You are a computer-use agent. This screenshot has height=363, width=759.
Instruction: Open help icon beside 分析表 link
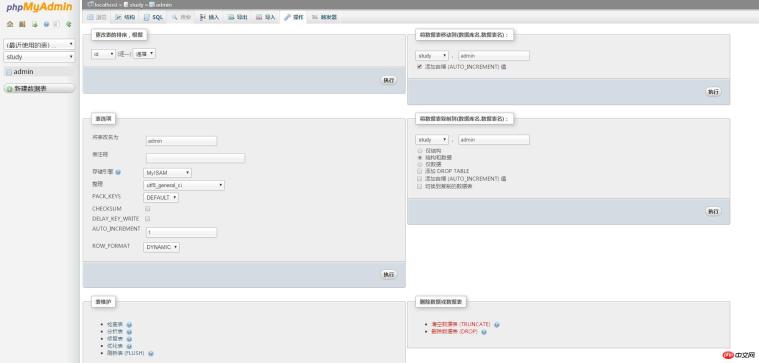pos(129,332)
